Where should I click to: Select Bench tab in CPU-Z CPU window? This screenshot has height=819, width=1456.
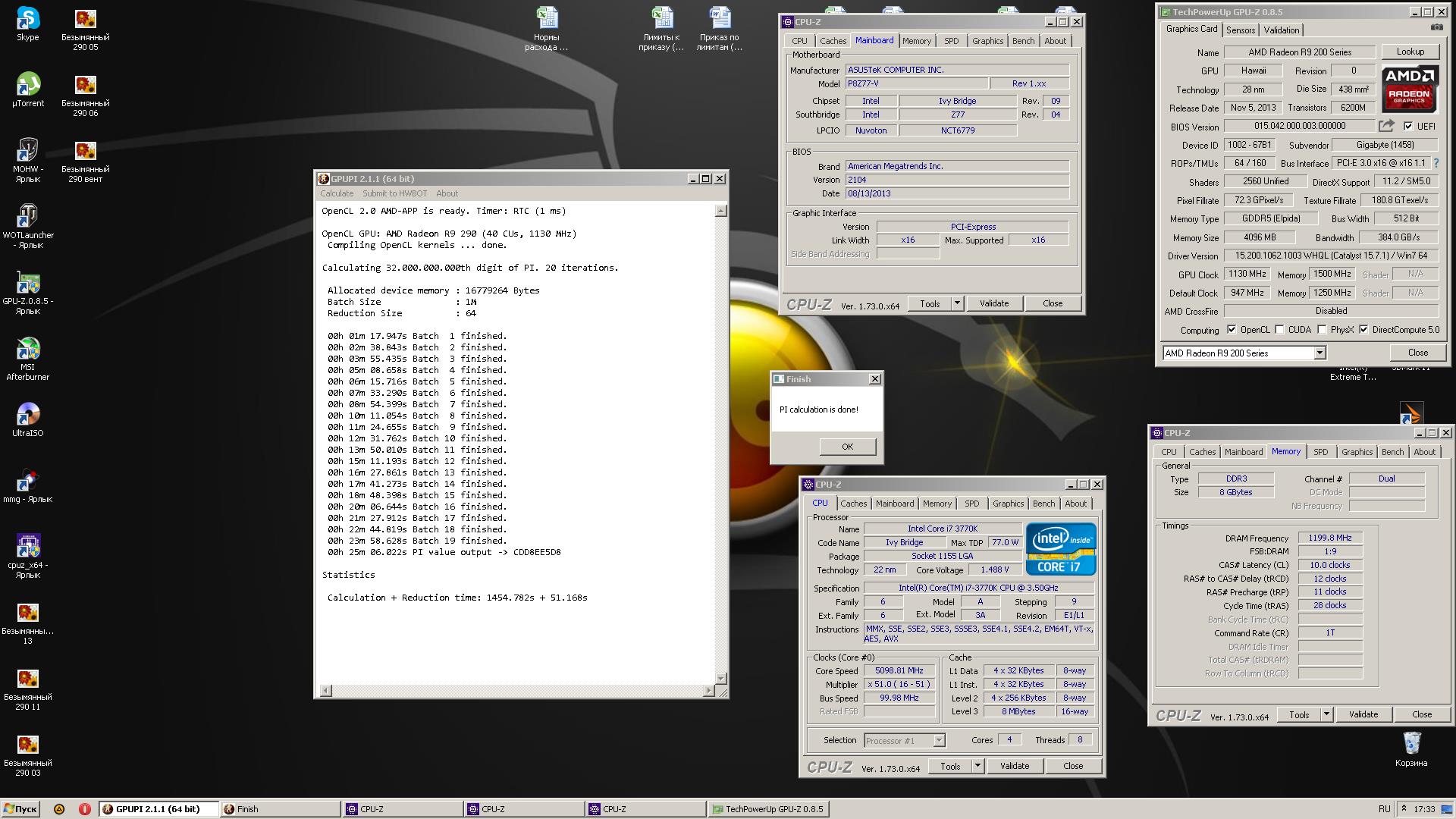coord(1043,504)
